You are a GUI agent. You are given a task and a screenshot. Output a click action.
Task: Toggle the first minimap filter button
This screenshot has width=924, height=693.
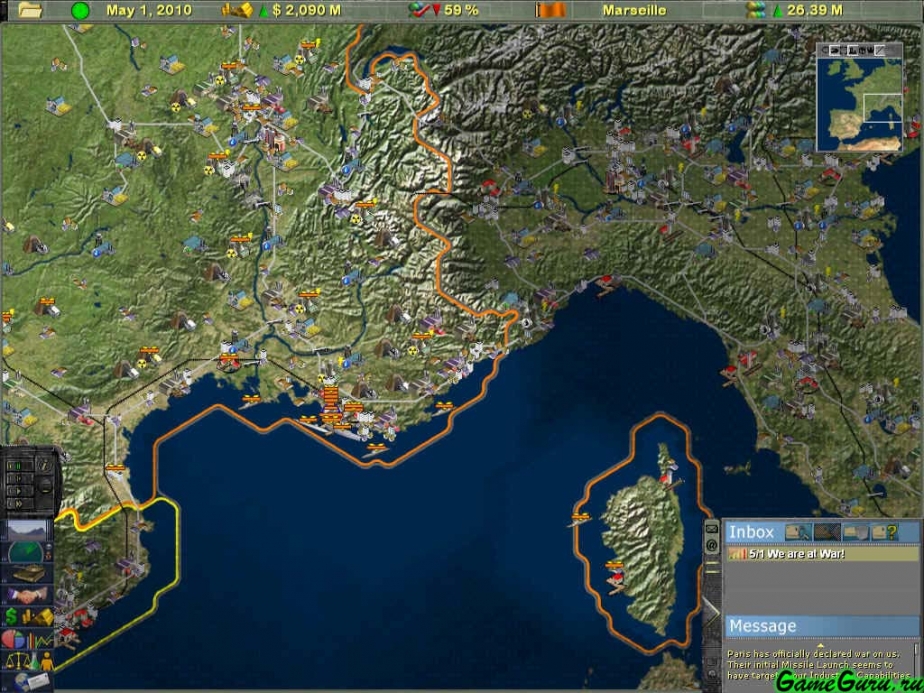click(825, 50)
